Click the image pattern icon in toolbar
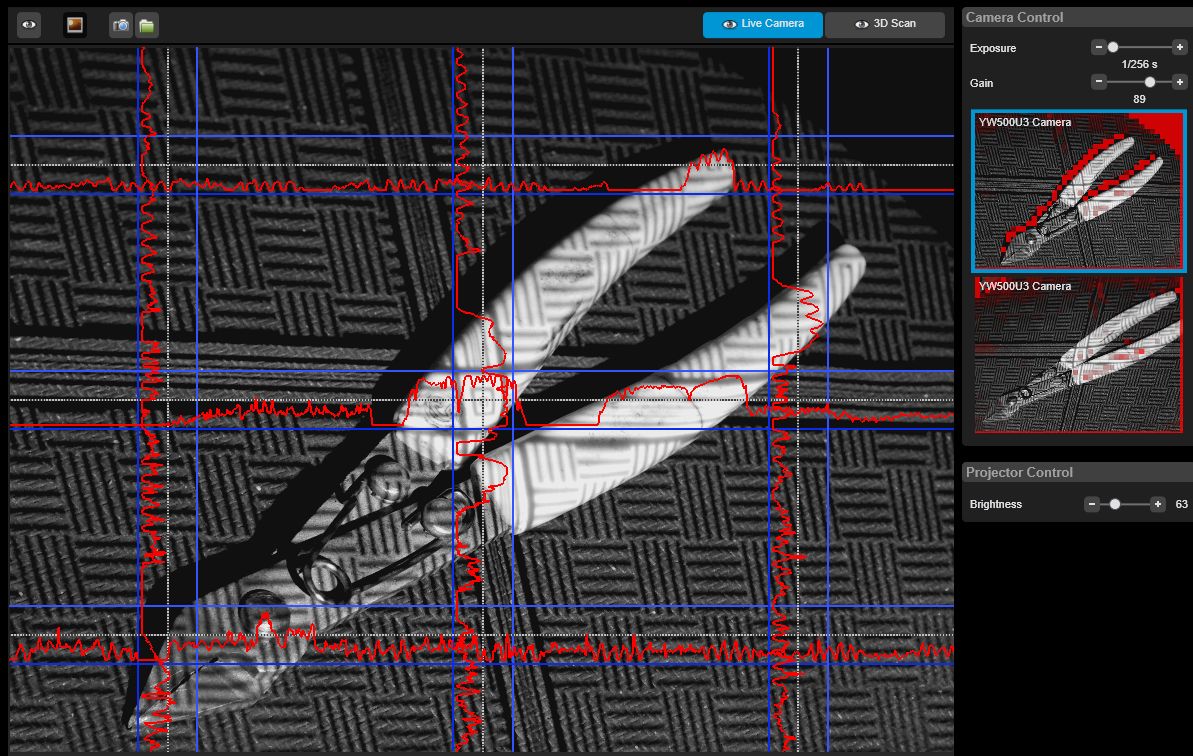Image resolution: width=1193 pixels, height=756 pixels. tap(75, 25)
